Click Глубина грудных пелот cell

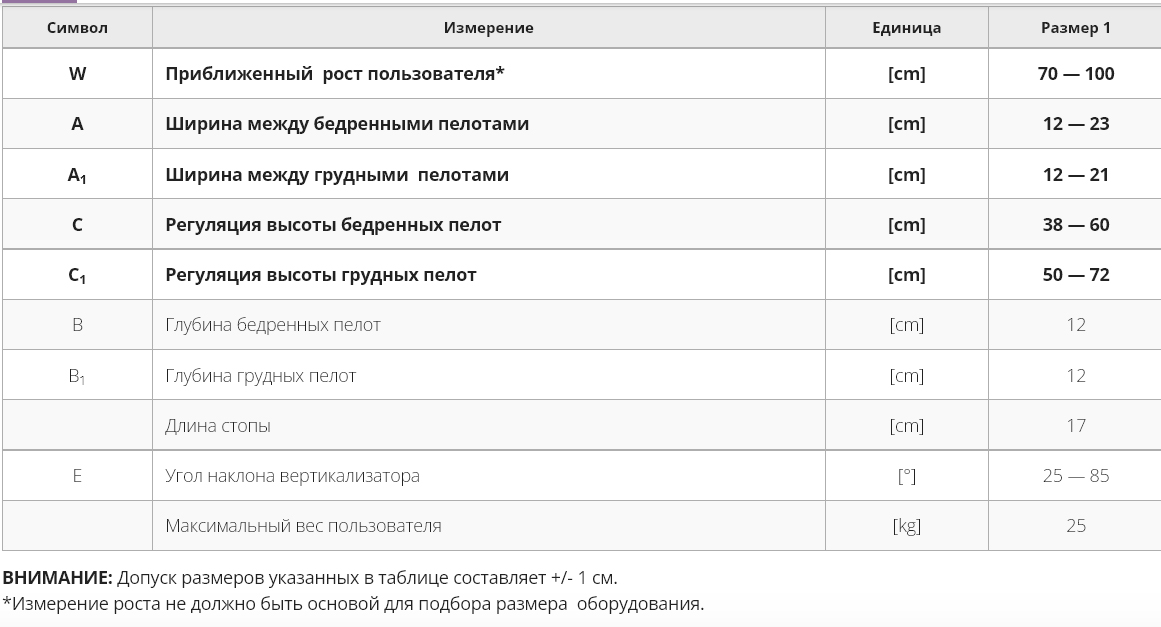(x=489, y=375)
